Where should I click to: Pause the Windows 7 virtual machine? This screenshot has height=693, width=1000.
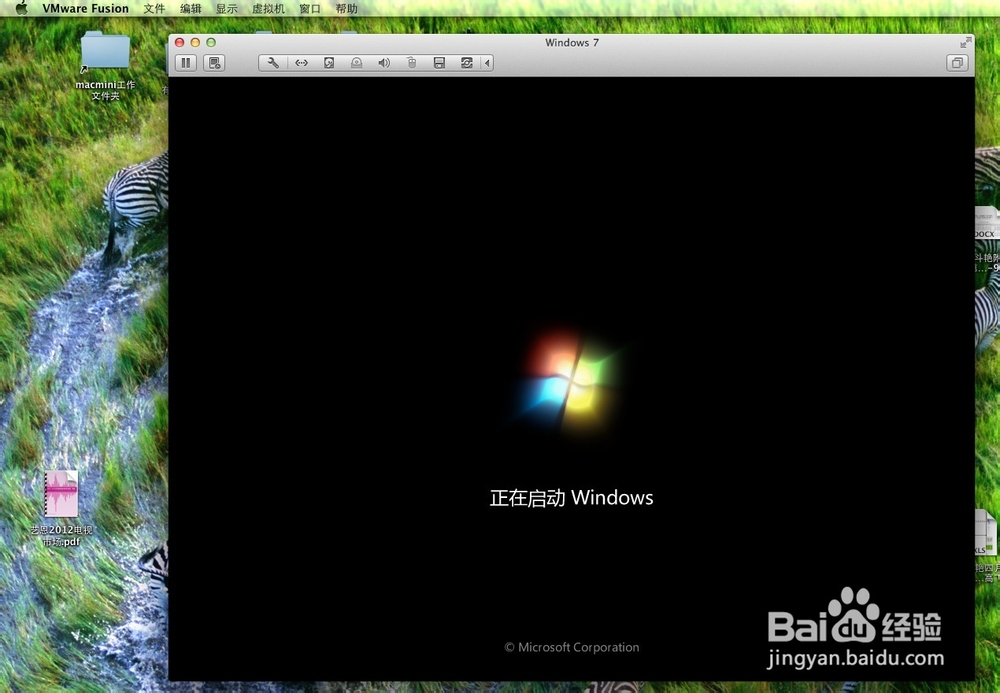[x=186, y=62]
